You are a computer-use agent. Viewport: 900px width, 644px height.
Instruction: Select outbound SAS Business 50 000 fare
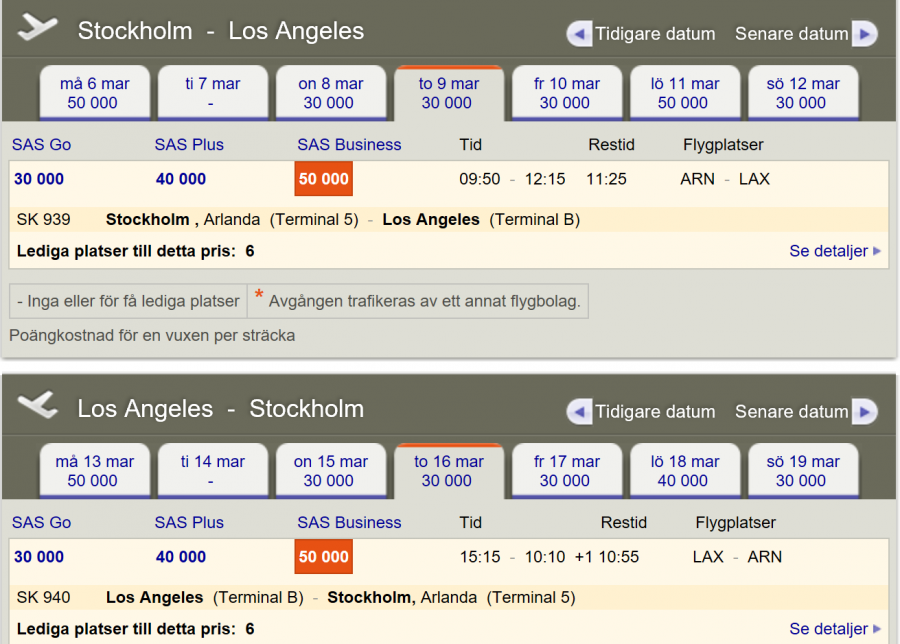tap(323, 179)
